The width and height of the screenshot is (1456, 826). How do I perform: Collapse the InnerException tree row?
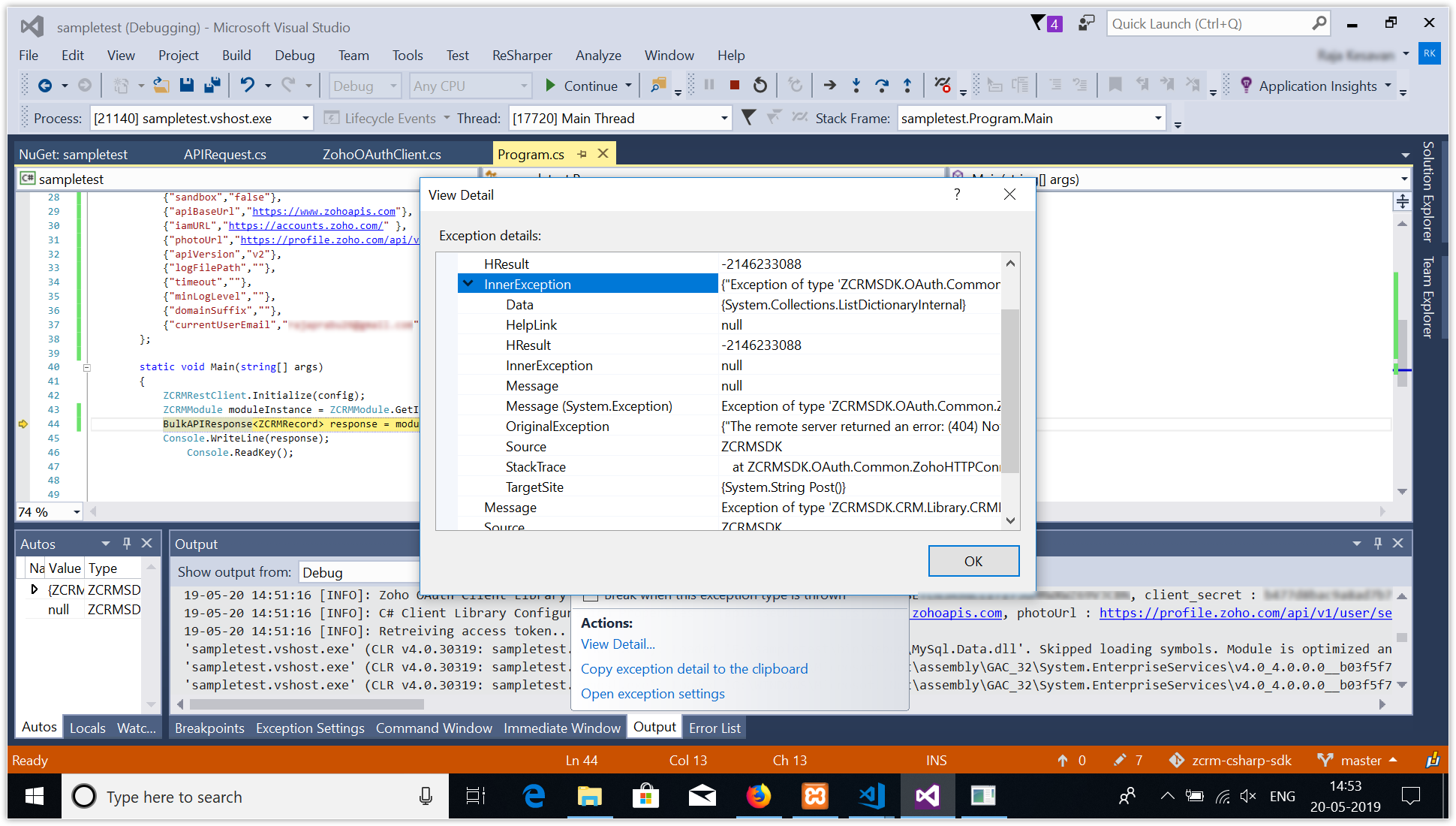pyautogui.click(x=468, y=284)
